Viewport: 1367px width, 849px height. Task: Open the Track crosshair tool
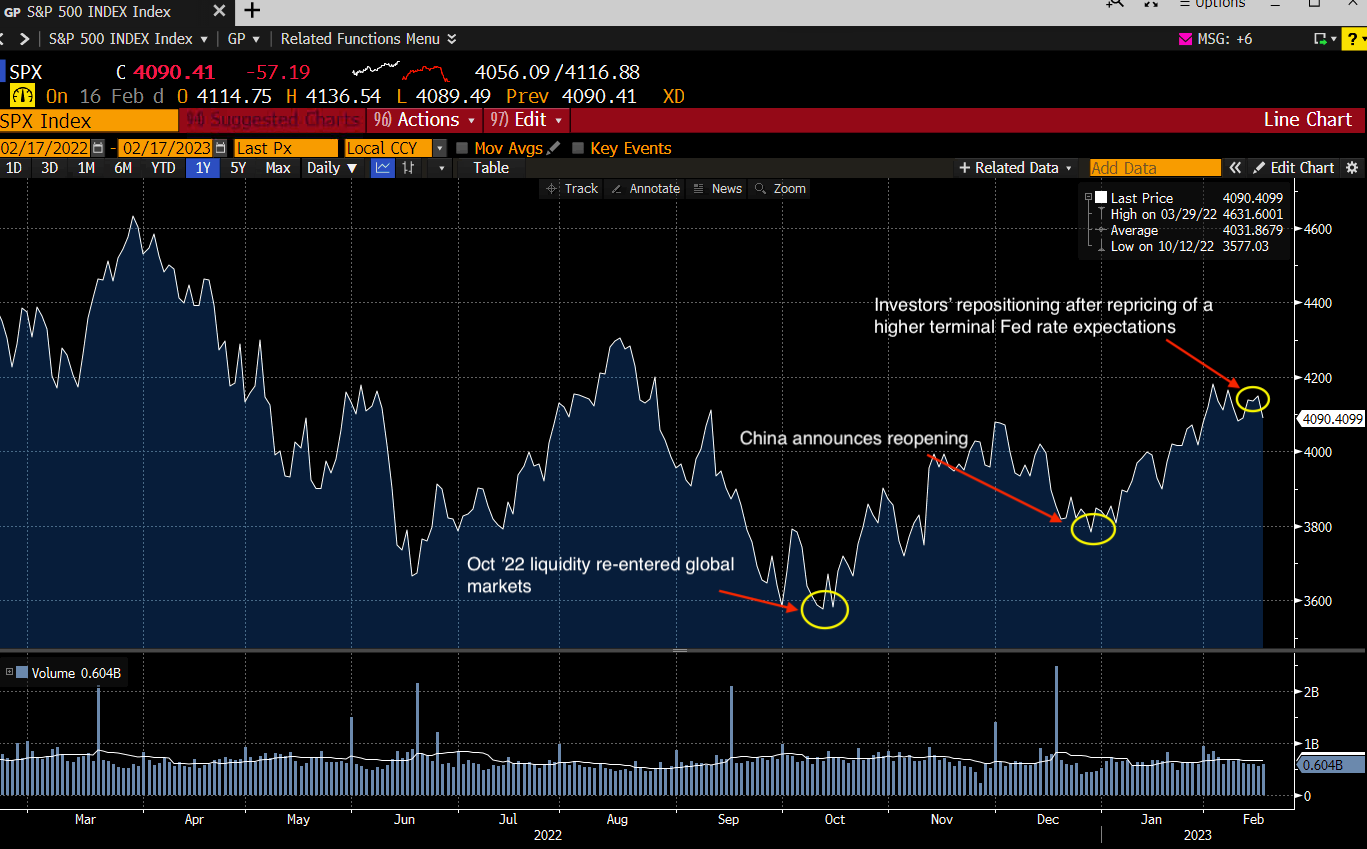click(571, 188)
